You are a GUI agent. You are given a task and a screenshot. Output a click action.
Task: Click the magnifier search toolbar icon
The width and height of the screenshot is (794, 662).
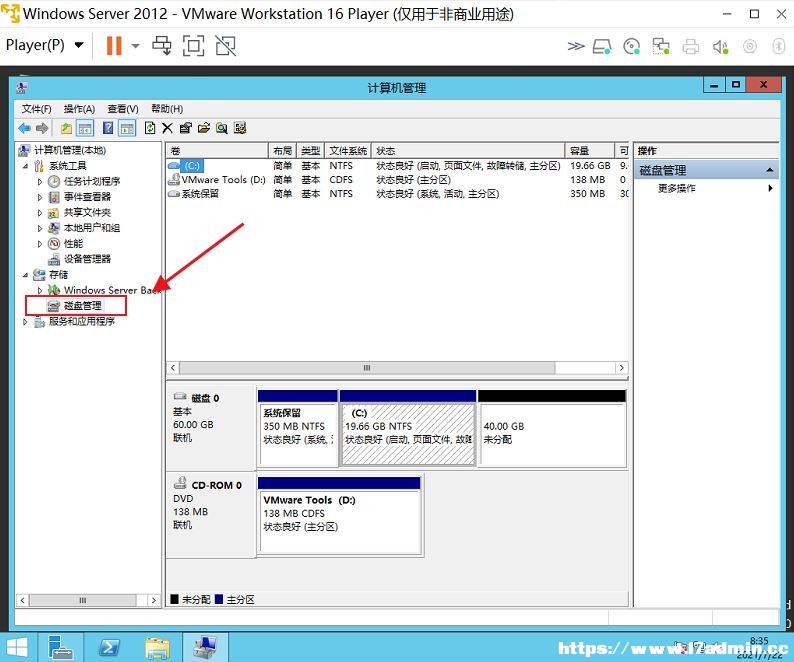point(222,128)
